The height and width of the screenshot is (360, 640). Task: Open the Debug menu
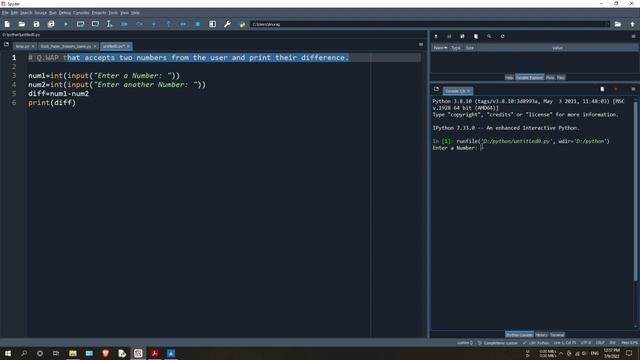coord(65,13)
